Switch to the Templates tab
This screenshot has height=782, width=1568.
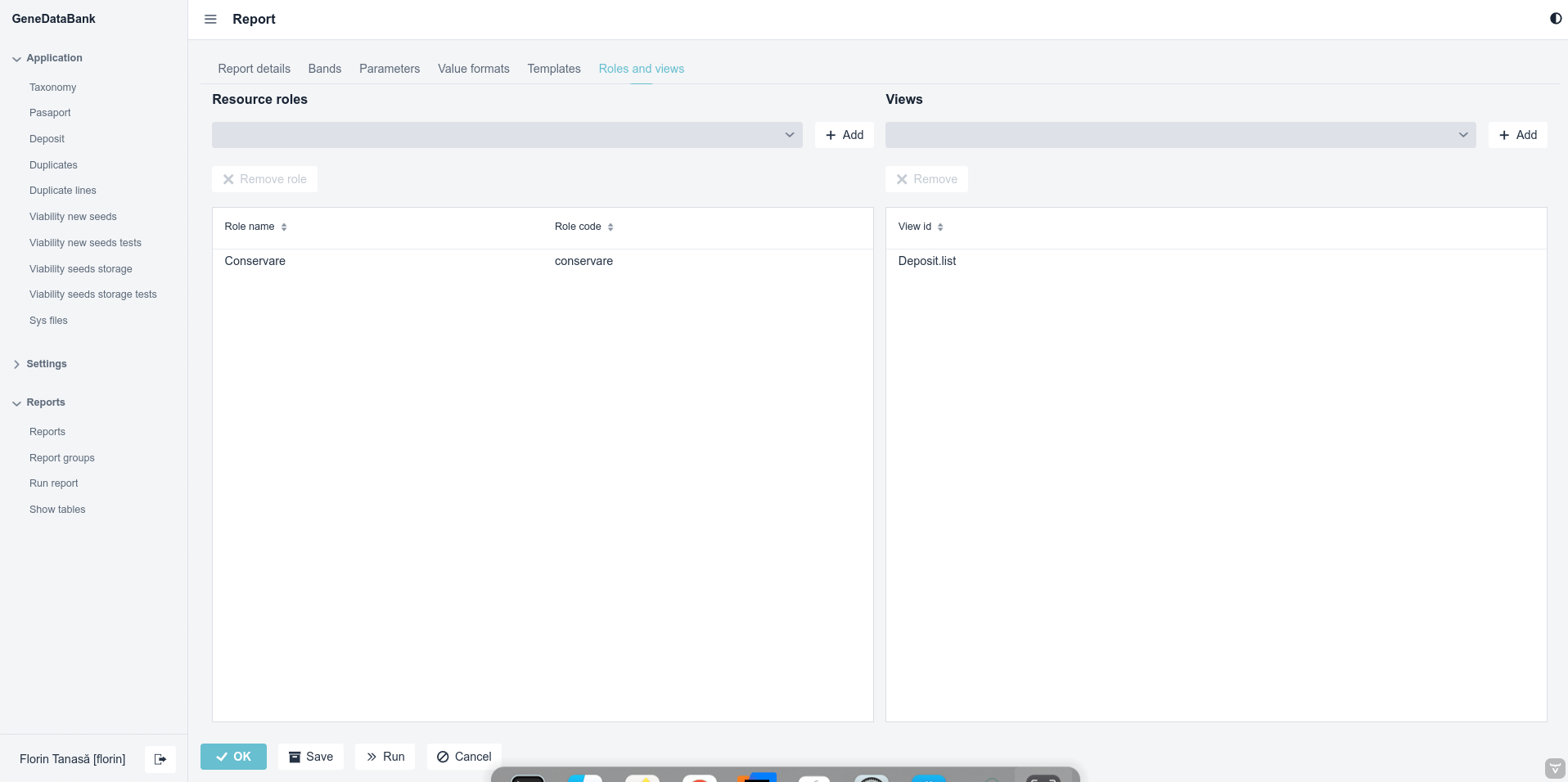[x=554, y=69]
